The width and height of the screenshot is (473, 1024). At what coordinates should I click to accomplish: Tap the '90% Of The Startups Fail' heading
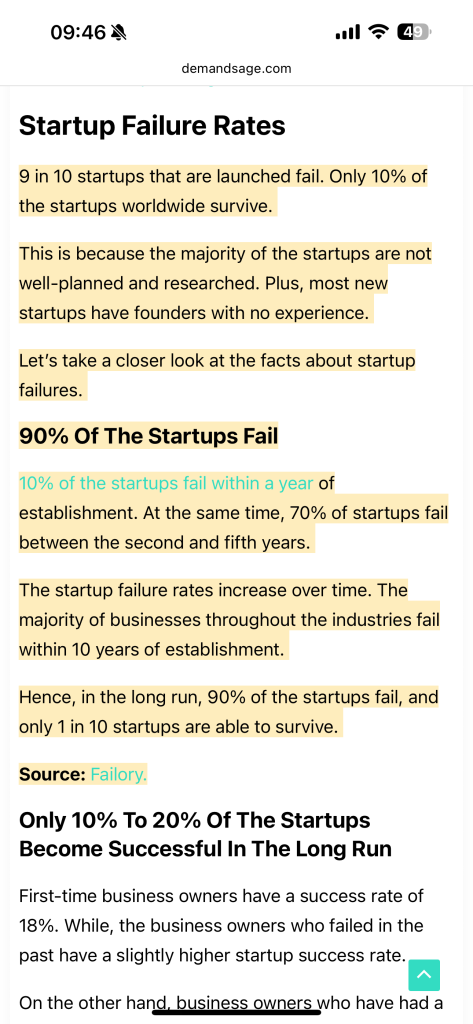tap(148, 436)
